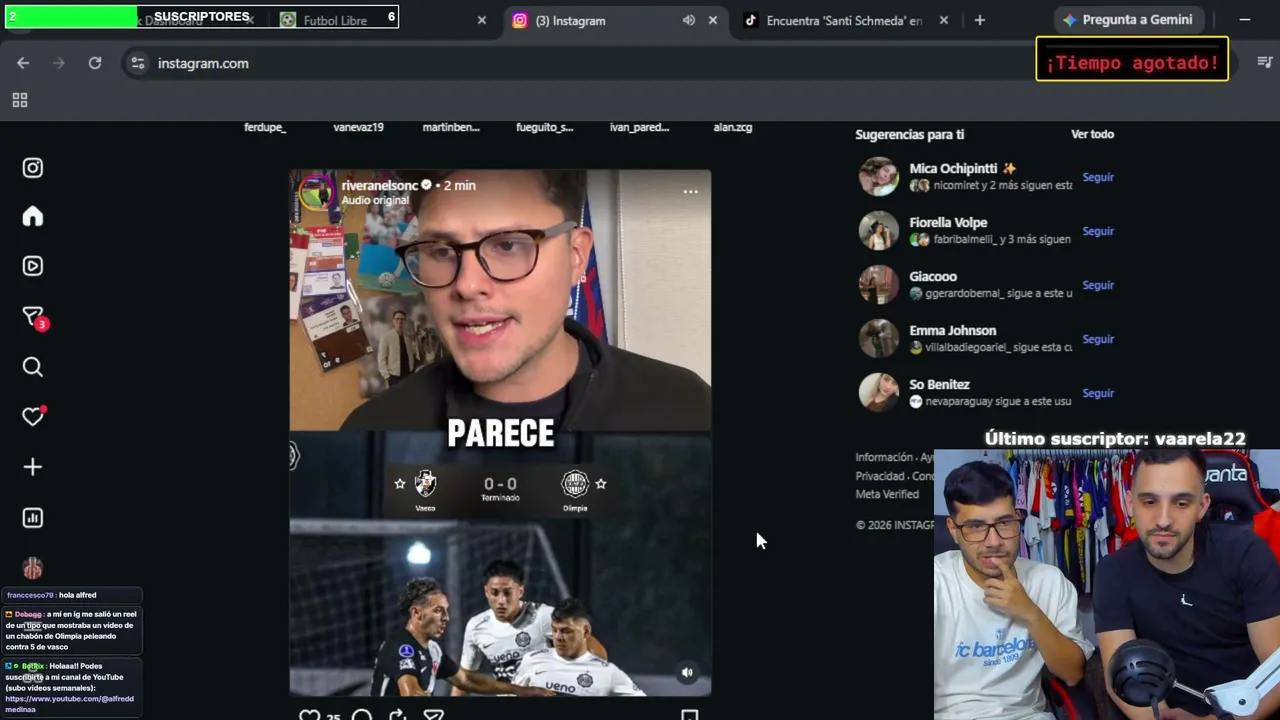This screenshot has height=720, width=1280.
Task: Reload the Instagram page
Action: (x=95, y=63)
